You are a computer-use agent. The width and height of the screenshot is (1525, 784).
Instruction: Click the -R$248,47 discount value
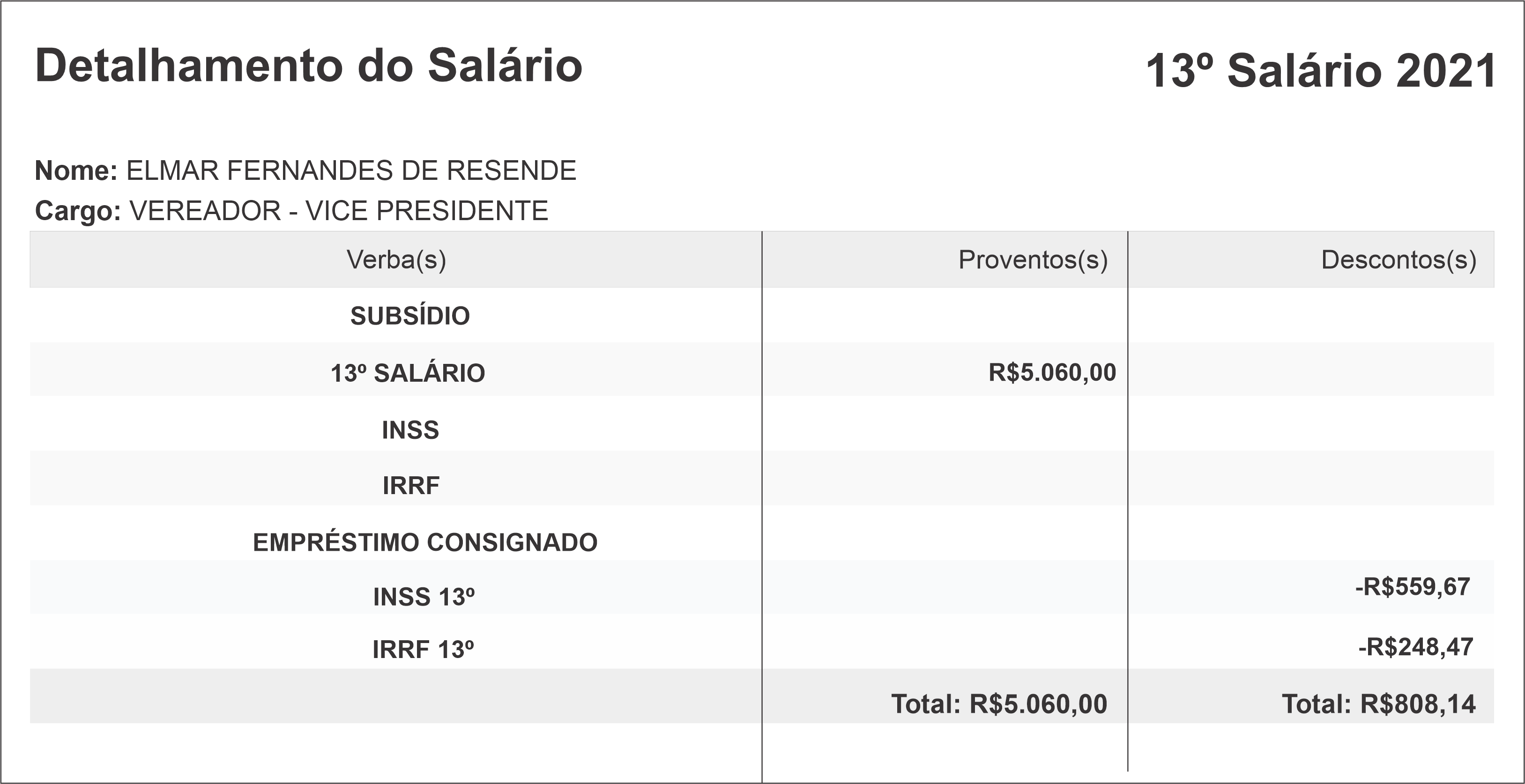coord(1415,647)
